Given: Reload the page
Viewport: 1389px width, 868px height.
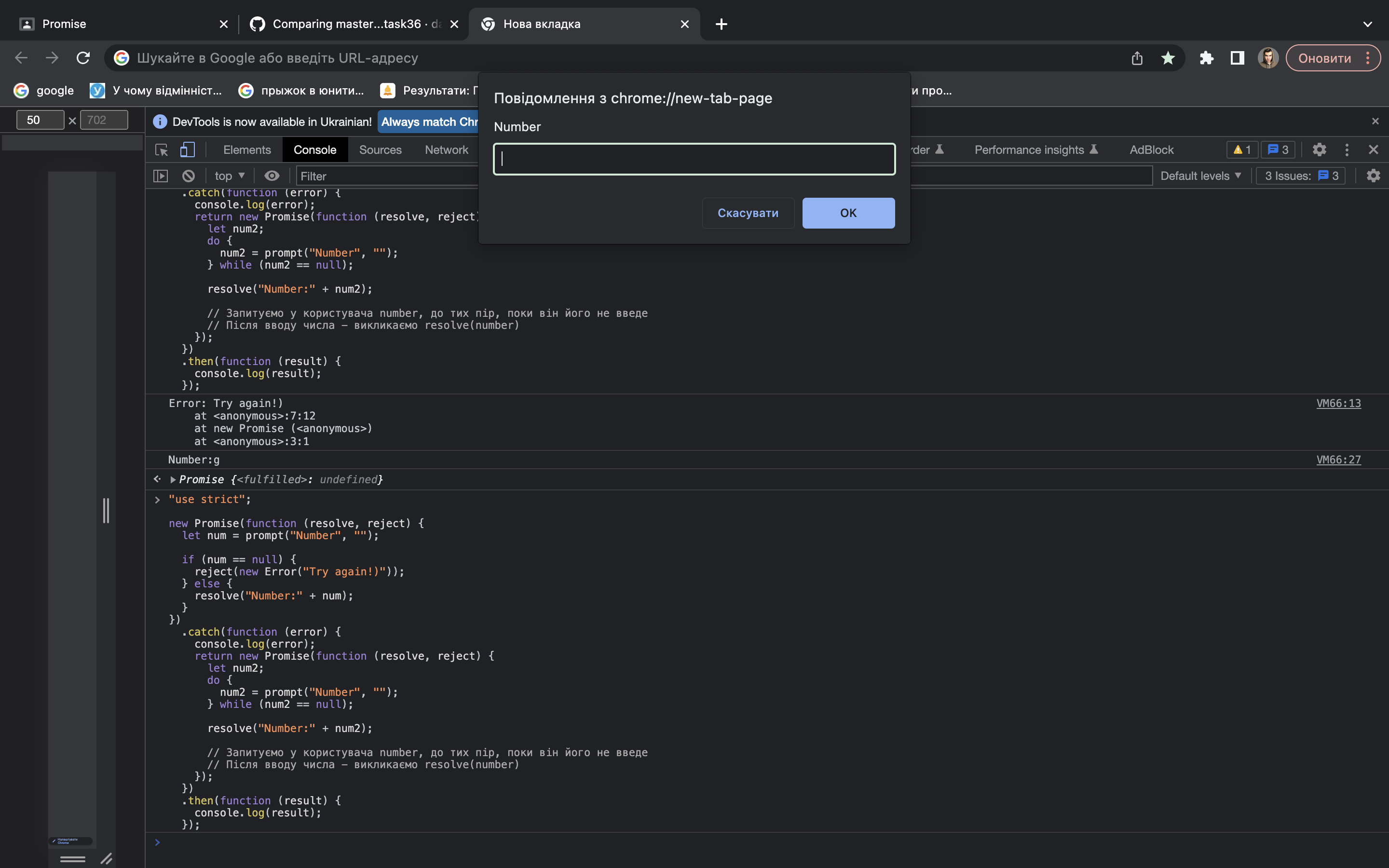Looking at the screenshot, I should (x=83, y=58).
